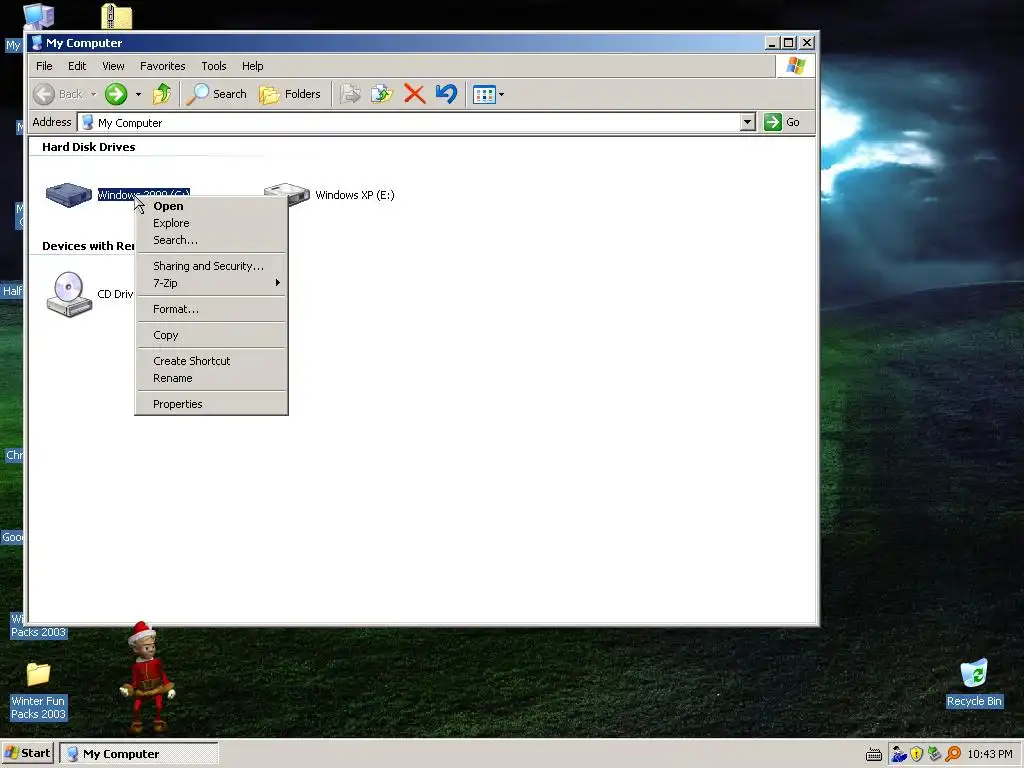1024x768 pixels.
Task: Click the blue user figure tray icon
Action: point(899,754)
